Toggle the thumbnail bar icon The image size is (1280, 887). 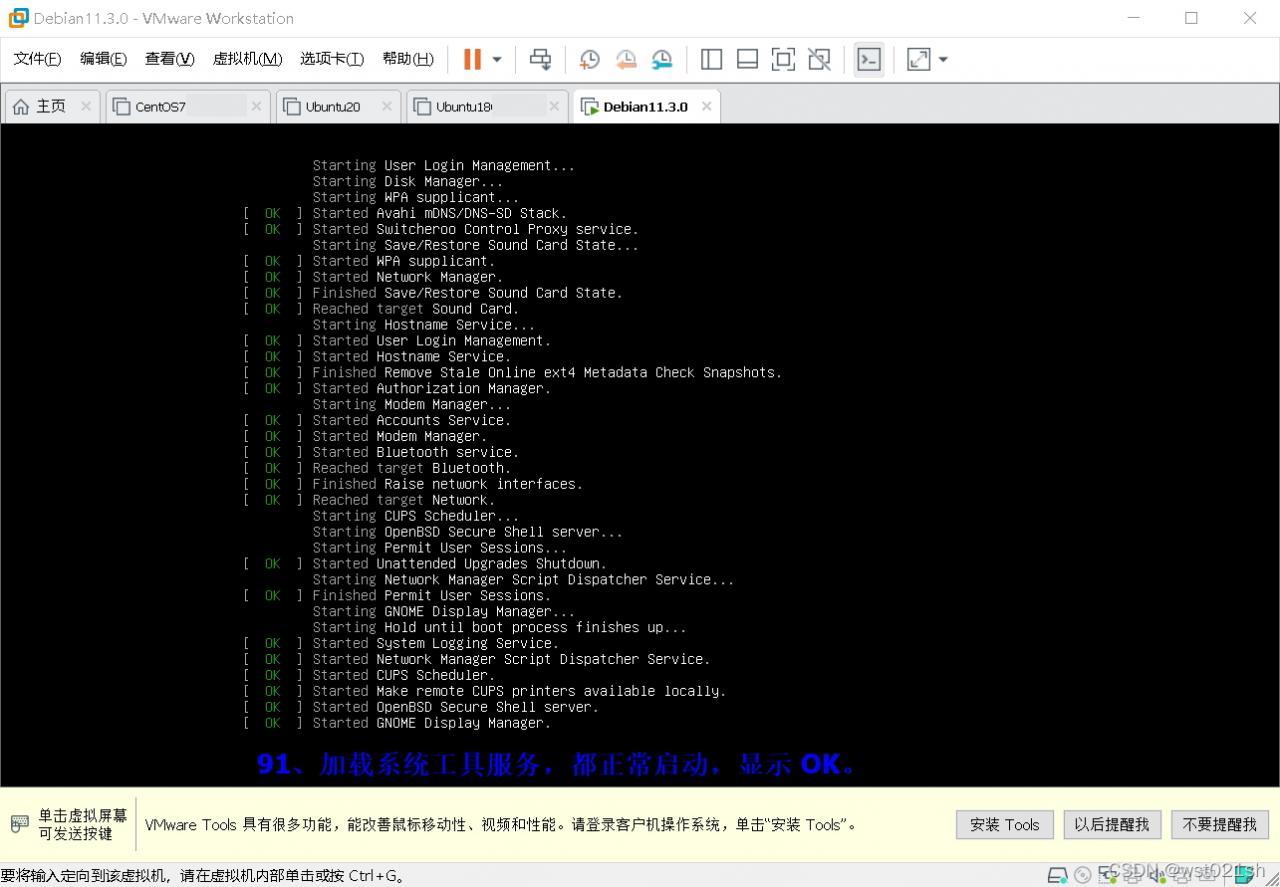tap(747, 59)
